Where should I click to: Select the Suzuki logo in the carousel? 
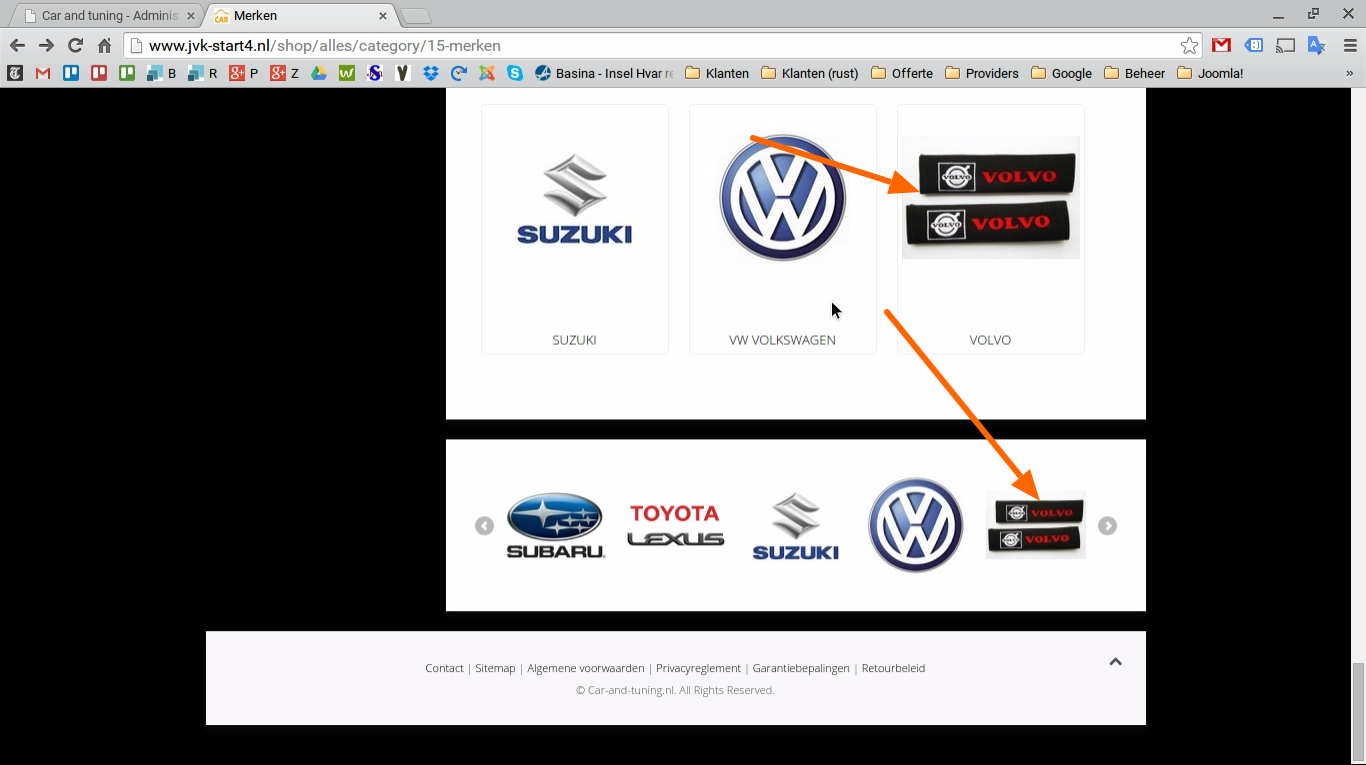click(796, 525)
